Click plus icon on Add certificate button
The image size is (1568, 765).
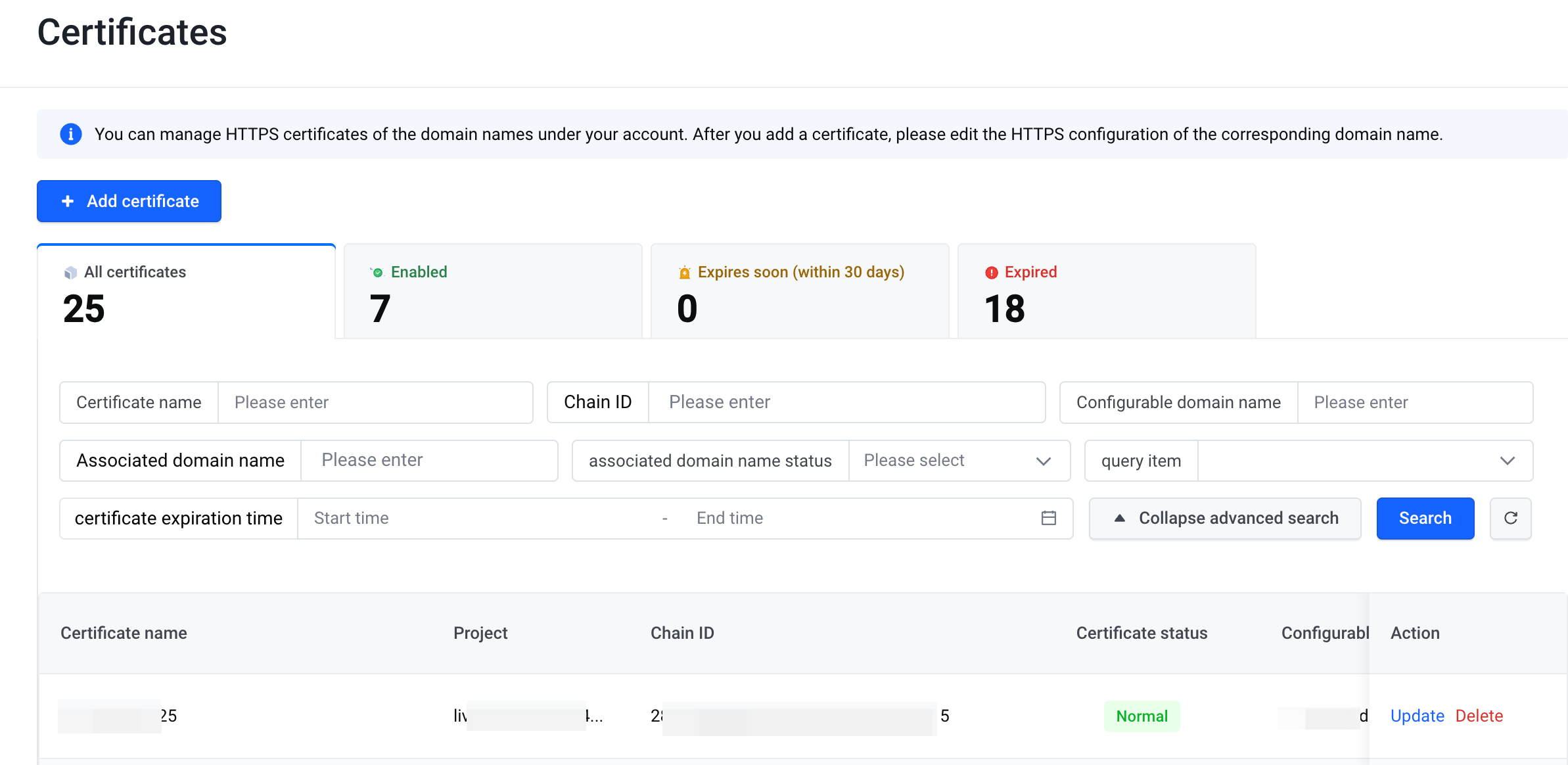tap(67, 201)
